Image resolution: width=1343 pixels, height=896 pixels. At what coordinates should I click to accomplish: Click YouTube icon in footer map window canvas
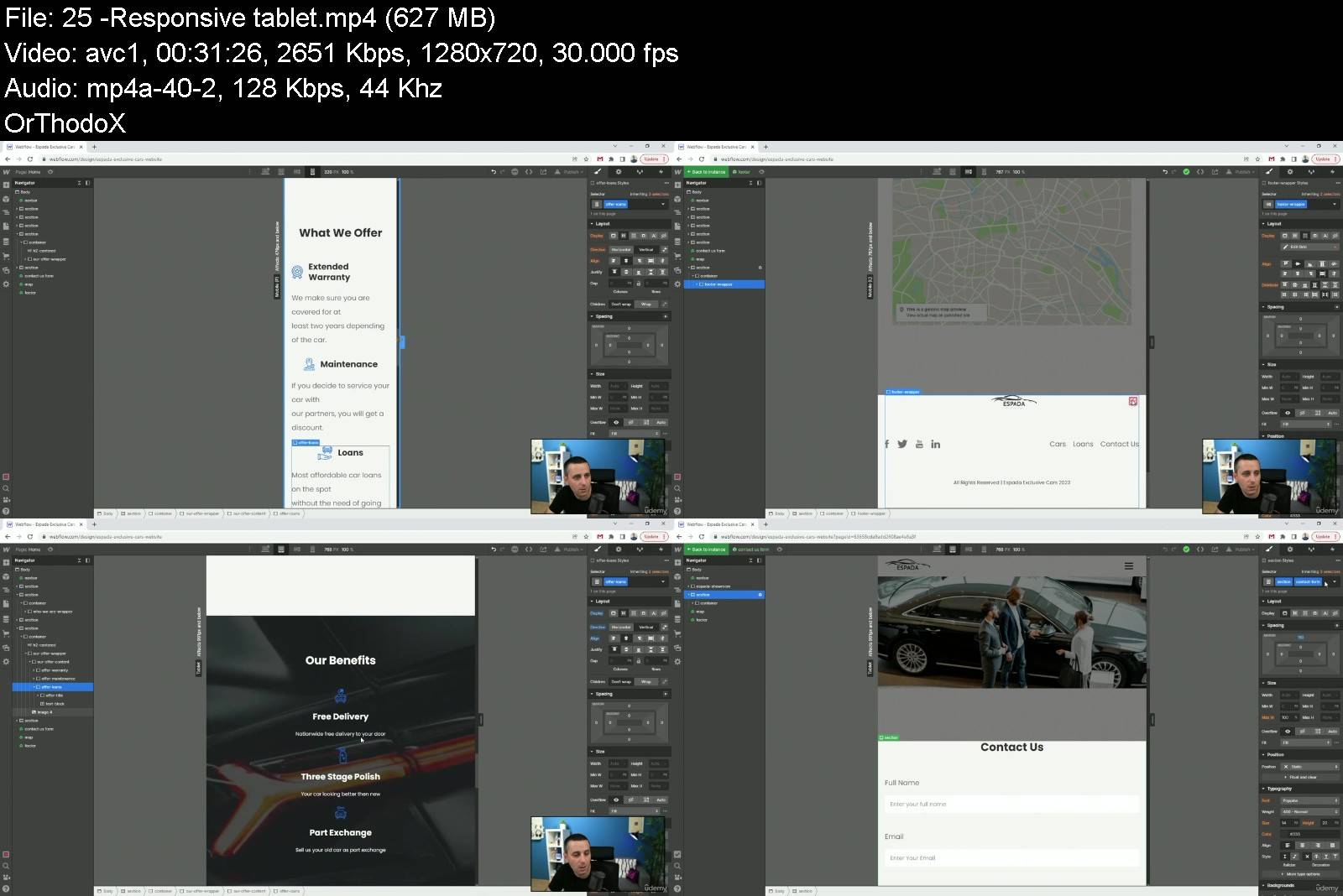(919, 444)
